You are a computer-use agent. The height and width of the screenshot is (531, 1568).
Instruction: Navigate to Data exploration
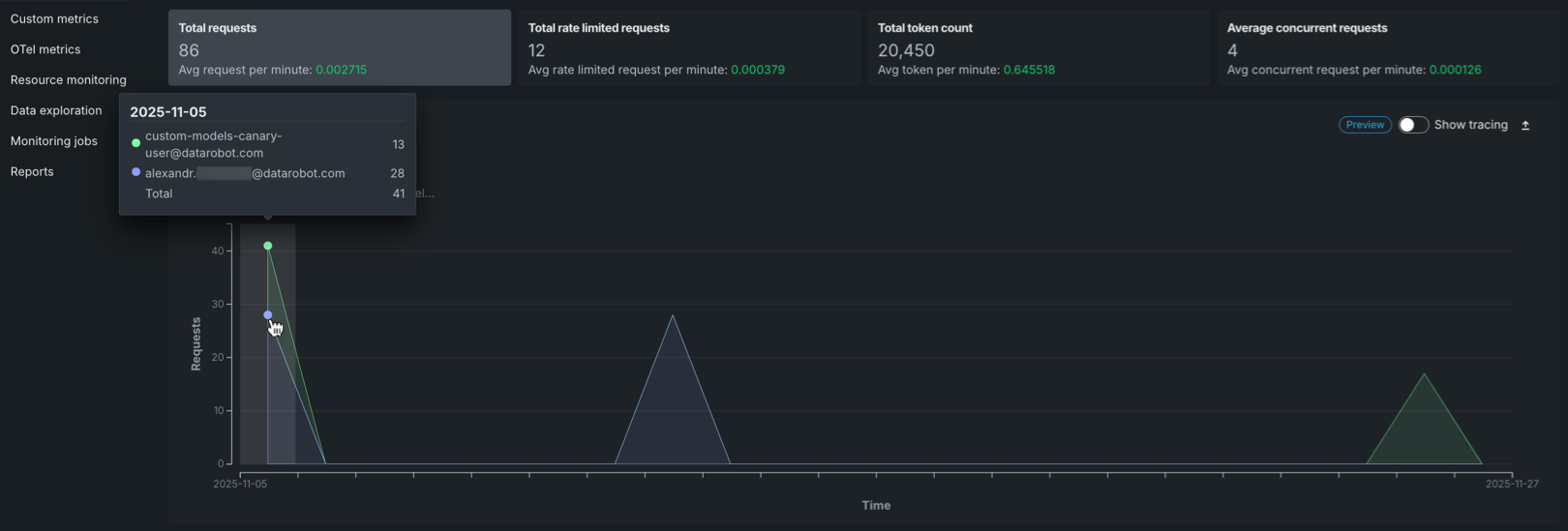(x=56, y=110)
